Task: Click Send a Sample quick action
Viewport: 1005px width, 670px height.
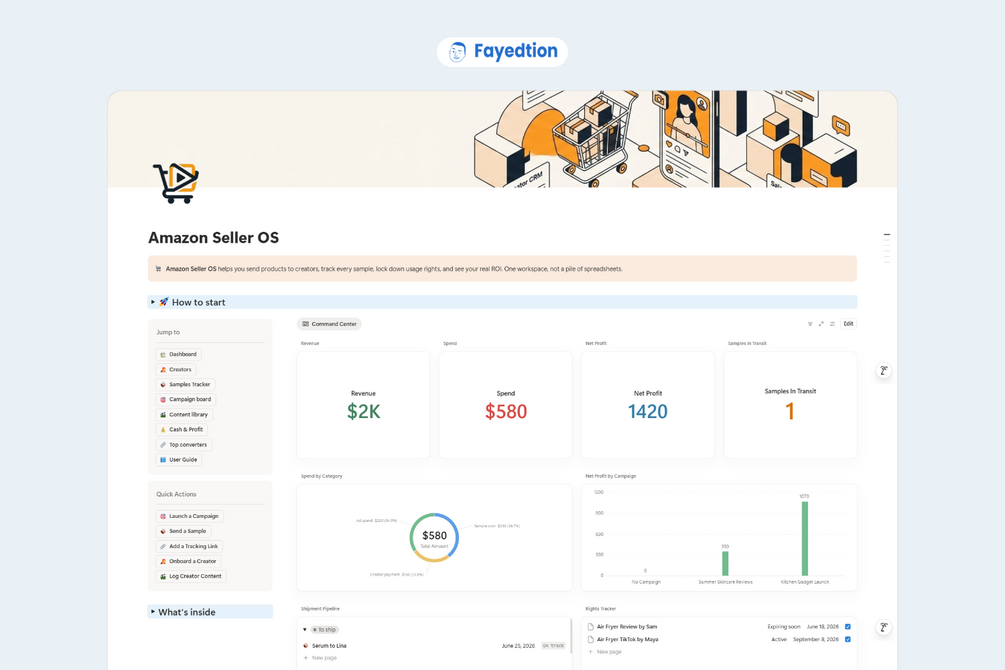Action: tap(183, 531)
